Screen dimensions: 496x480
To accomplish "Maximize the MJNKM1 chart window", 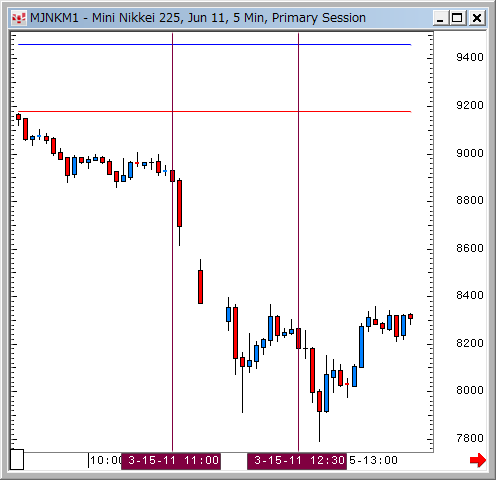I will 457,18.
